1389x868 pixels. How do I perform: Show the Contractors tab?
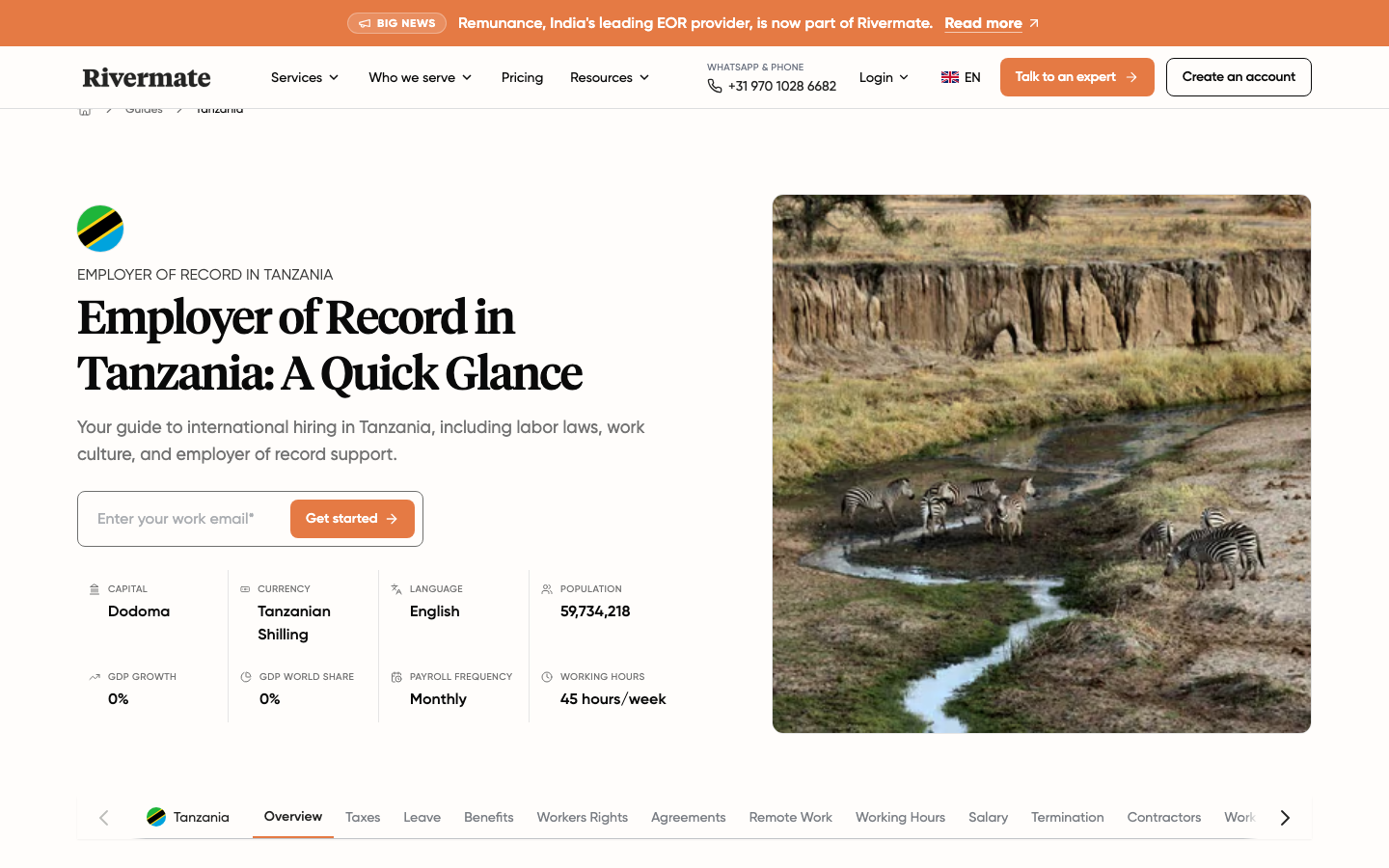point(1164,817)
